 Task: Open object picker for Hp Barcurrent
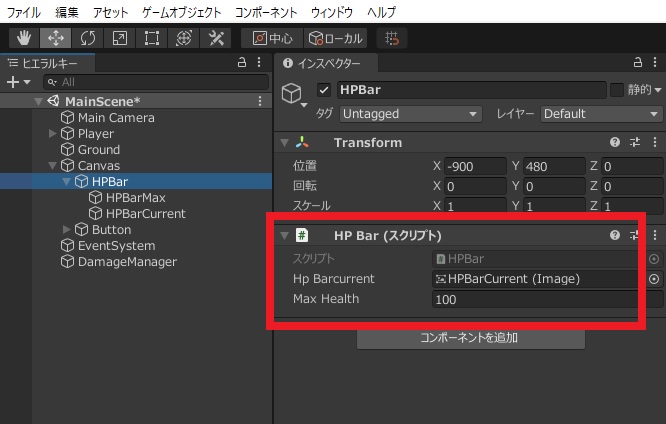click(x=654, y=279)
